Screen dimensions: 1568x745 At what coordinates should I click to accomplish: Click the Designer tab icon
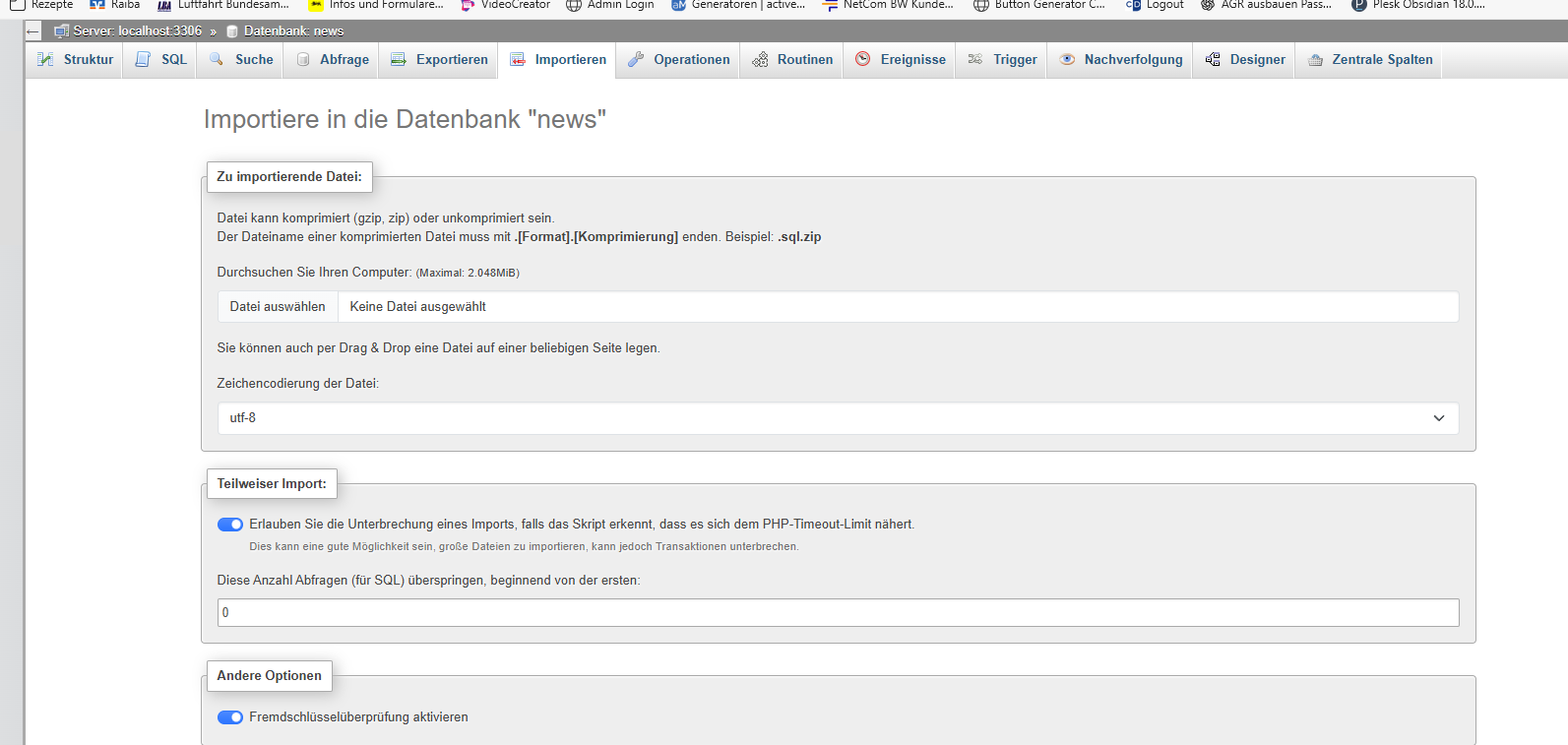[x=1213, y=60]
